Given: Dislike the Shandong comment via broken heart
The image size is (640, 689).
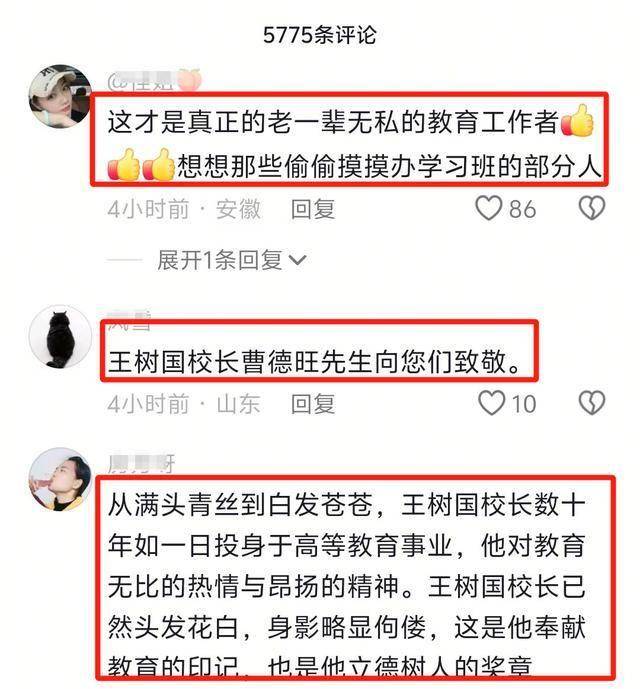Looking at the screenshot, I should [x=592, y=403].
